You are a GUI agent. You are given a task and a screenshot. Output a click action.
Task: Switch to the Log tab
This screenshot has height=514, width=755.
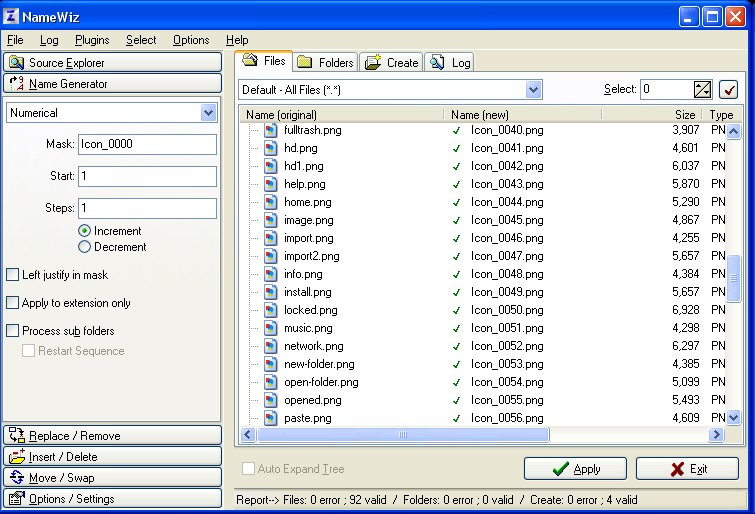449,62
